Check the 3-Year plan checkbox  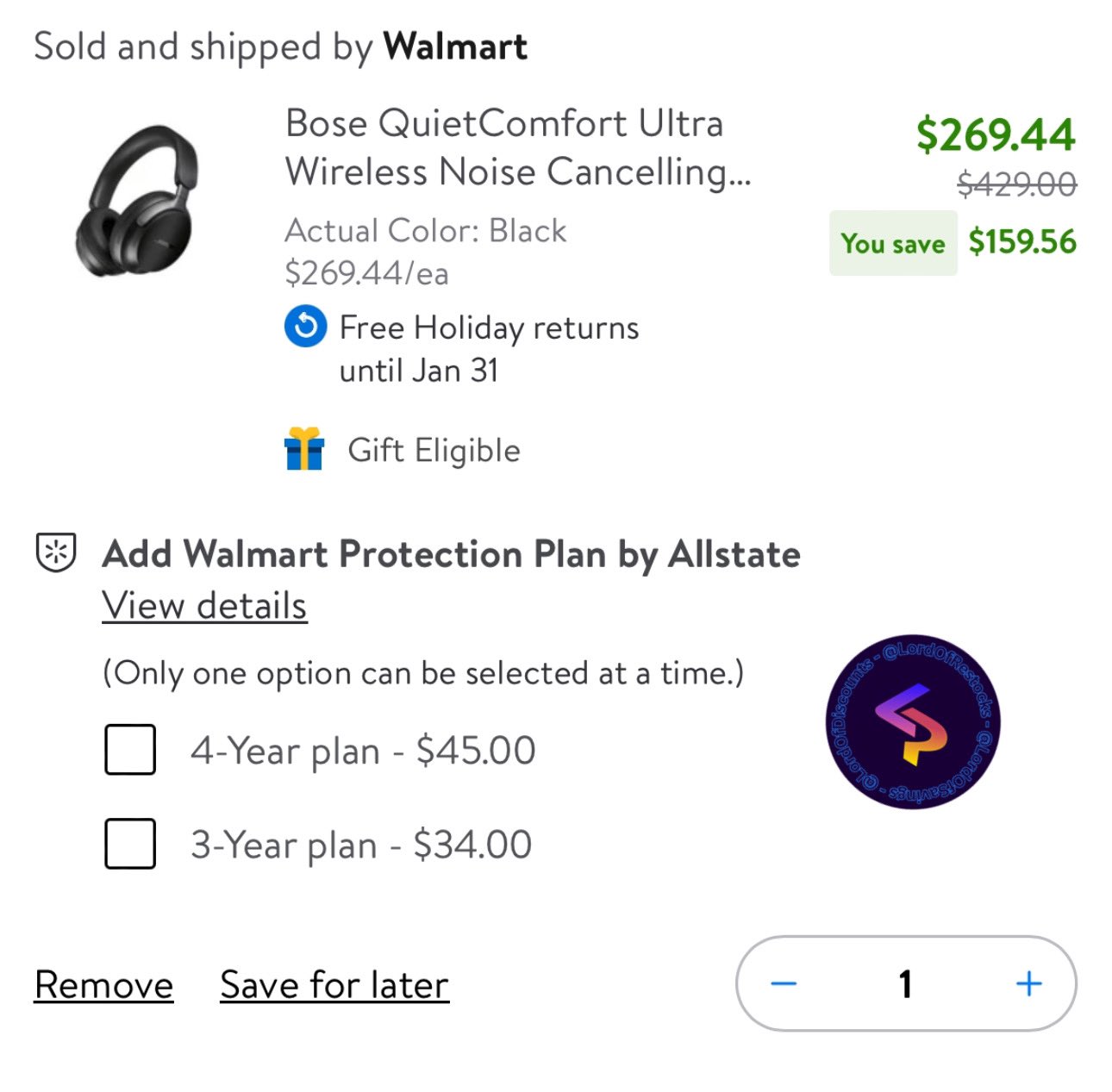pyautogui.click(x=130, y=844)
